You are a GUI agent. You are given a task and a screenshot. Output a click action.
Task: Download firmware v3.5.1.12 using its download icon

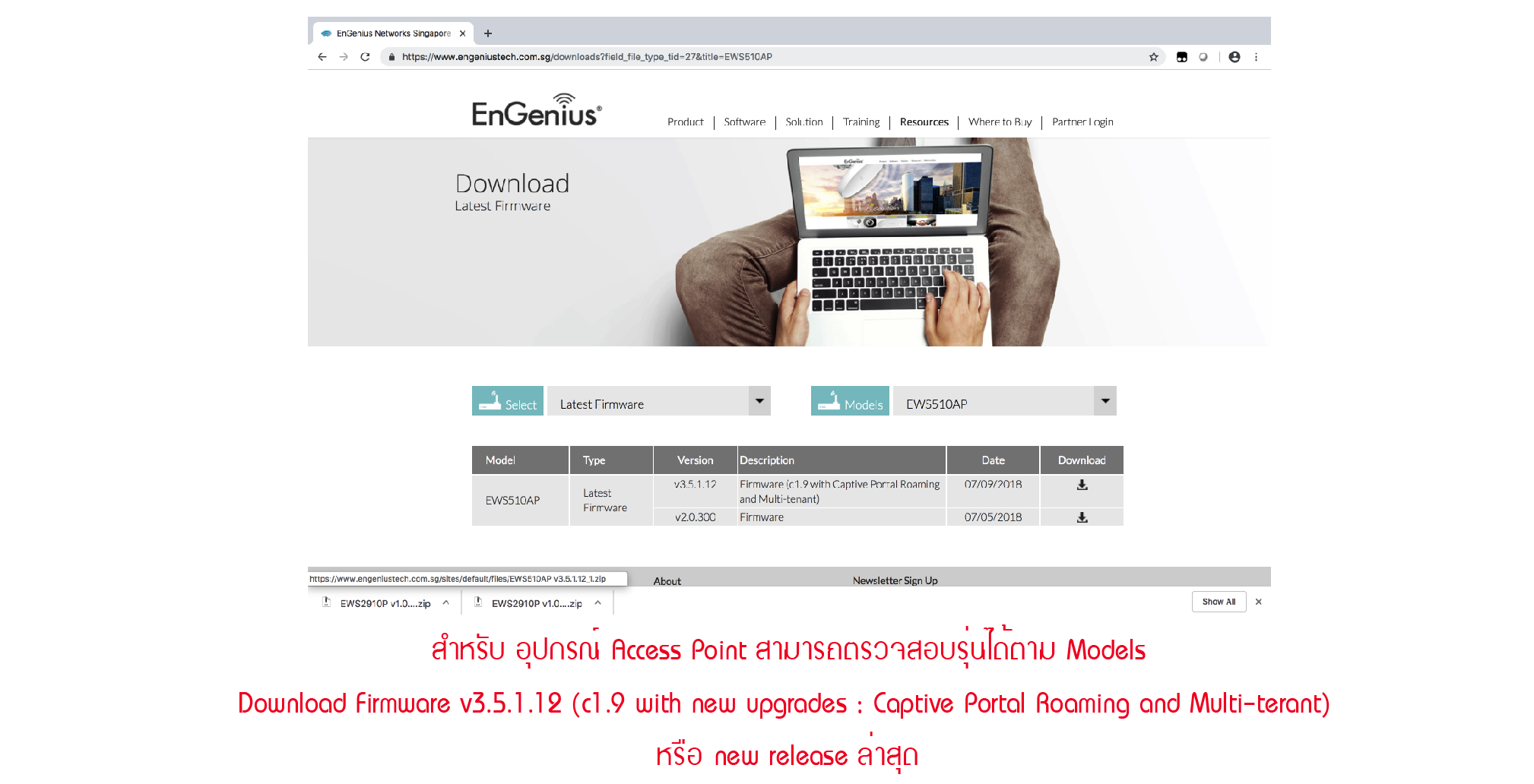pyautogui.click(x=1082, y=485)
